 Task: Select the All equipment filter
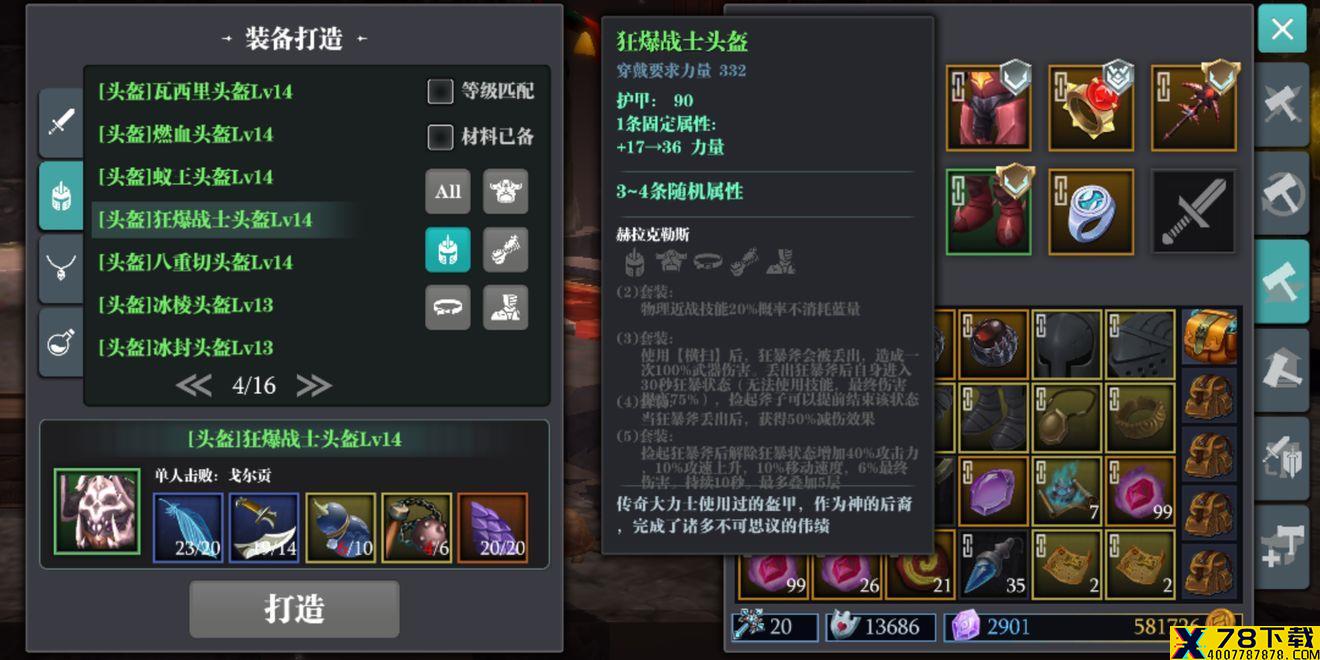pyautogui.click(x=448, y=191)
